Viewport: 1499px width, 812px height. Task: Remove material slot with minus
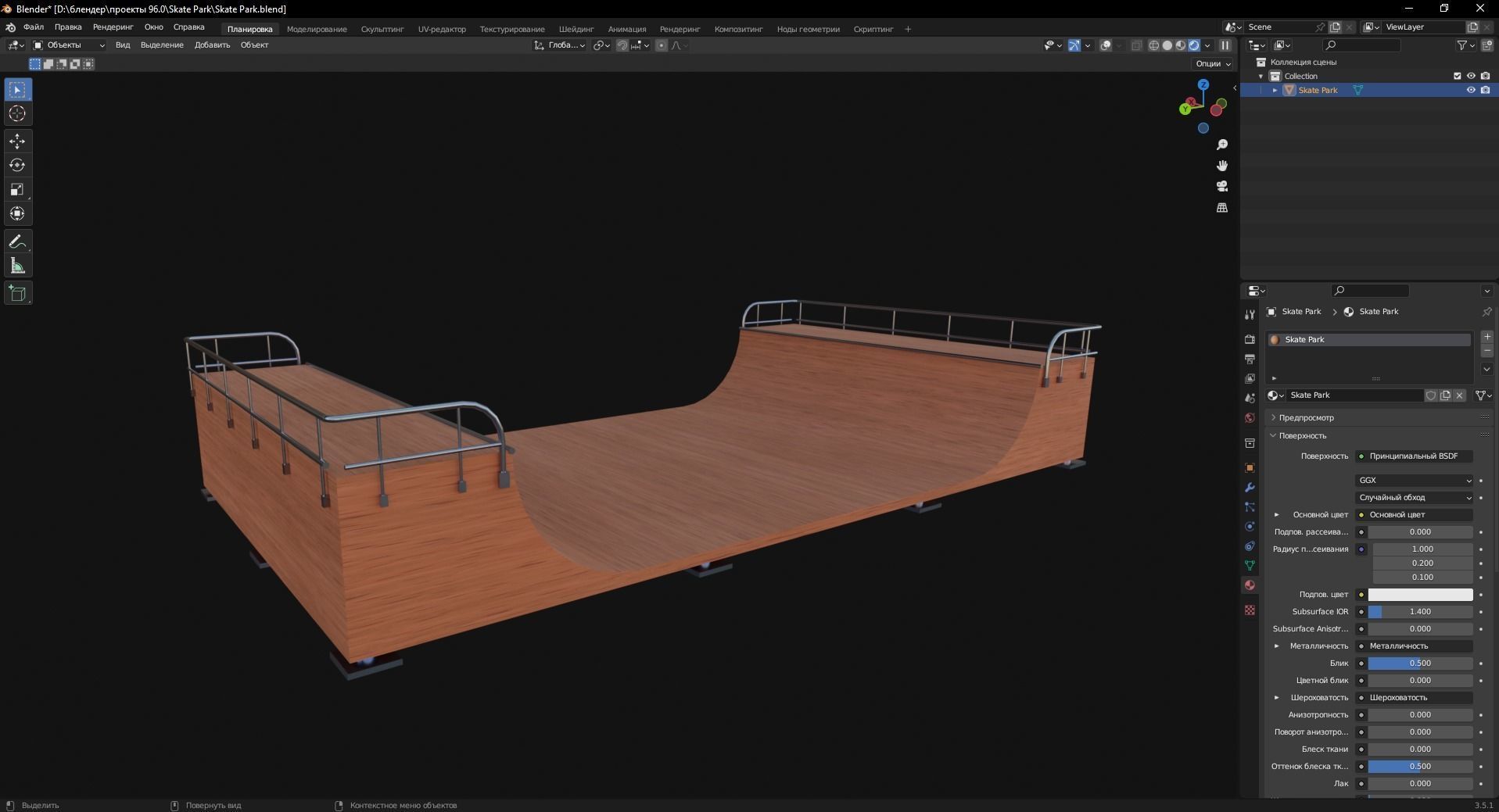[1487, 352]
